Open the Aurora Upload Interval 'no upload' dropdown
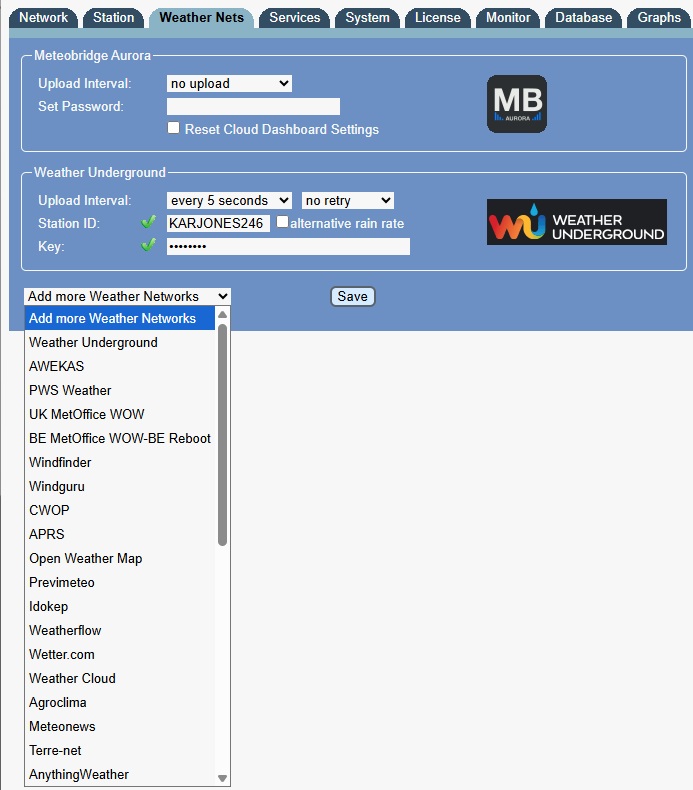The width and height of the screenshot is (693, 790). pos(229,84)
